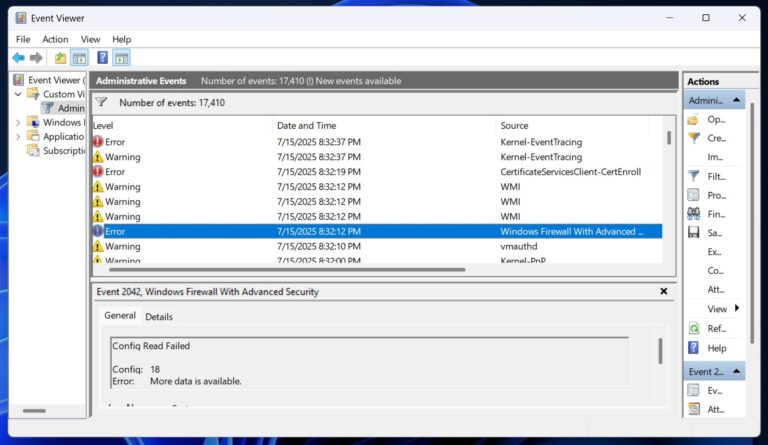Click the Up one level folder icon

(x=60, y=58)
